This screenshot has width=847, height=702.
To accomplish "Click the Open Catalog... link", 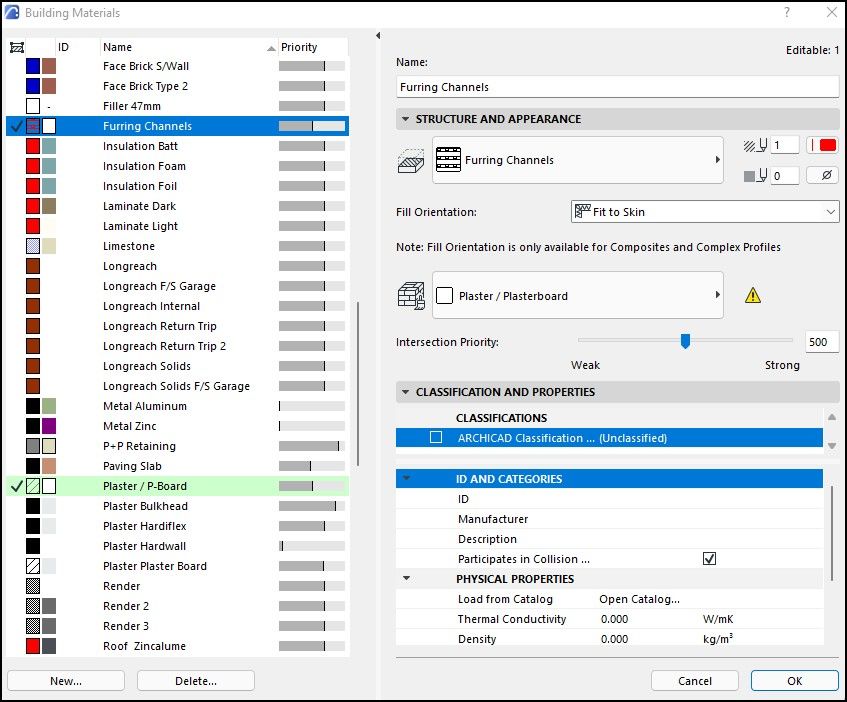I will (x=639, y=599).
